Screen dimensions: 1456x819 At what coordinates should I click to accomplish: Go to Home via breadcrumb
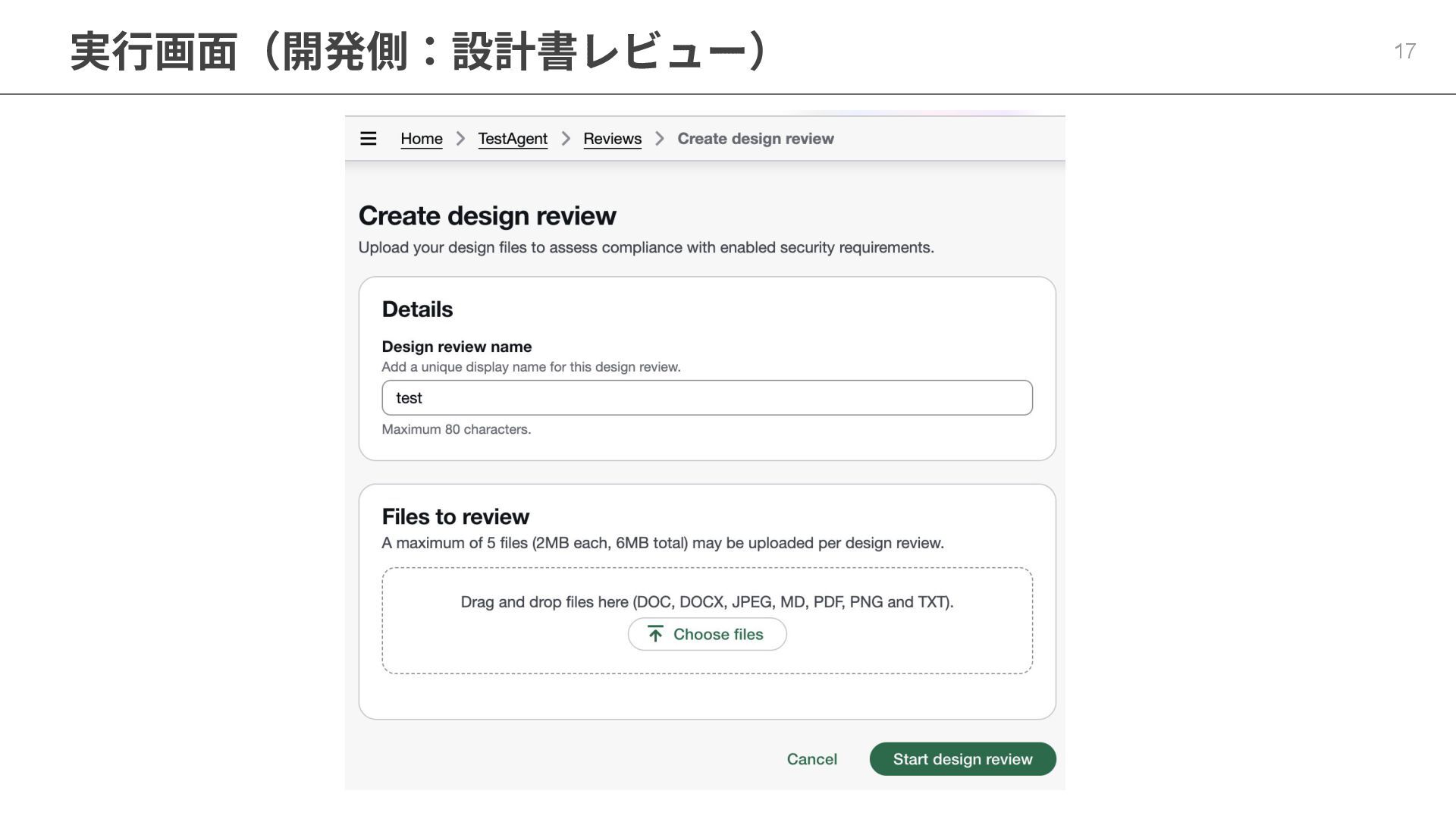421,139
